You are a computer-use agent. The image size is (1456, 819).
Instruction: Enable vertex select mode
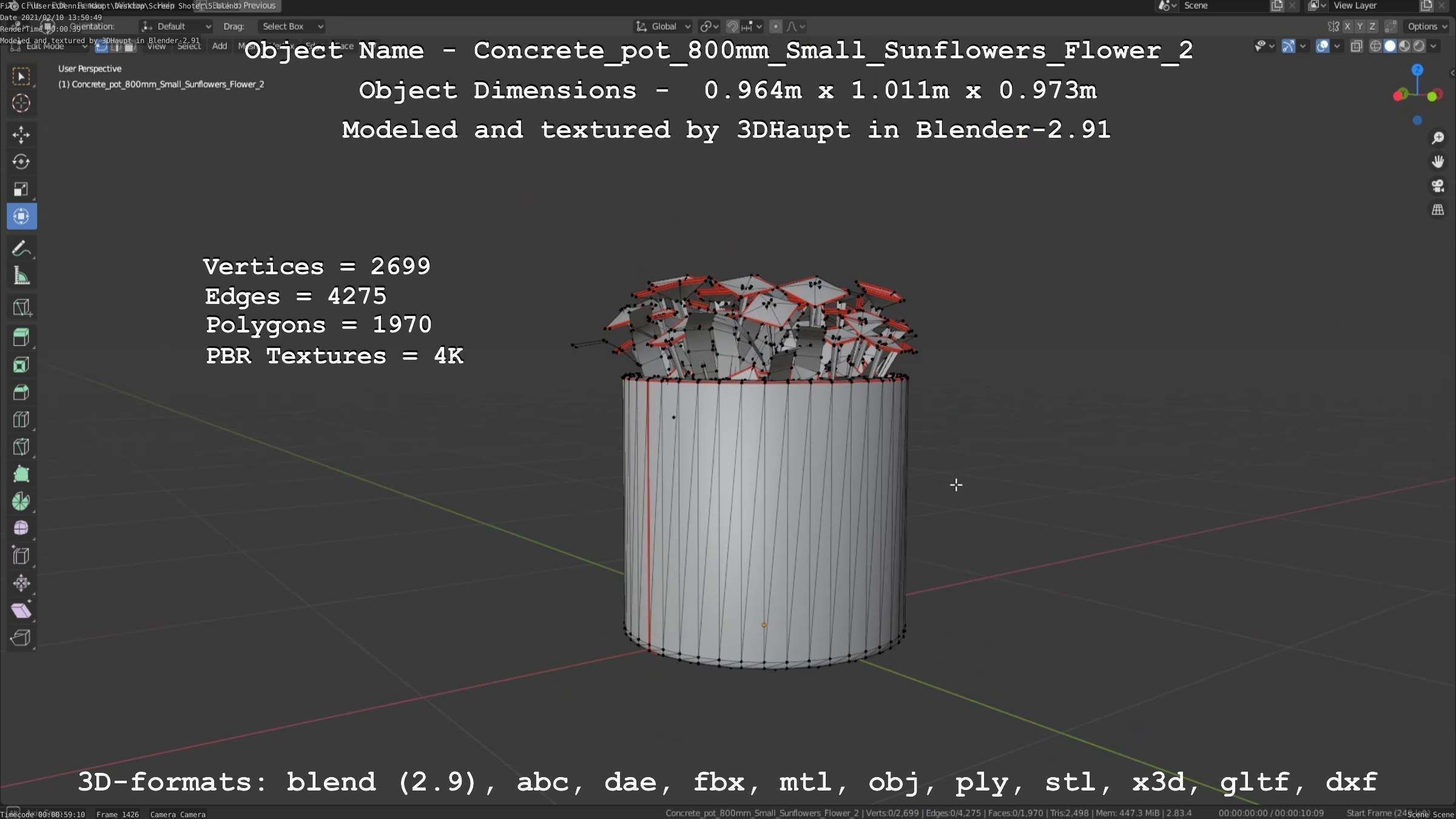tap(102, 47)
